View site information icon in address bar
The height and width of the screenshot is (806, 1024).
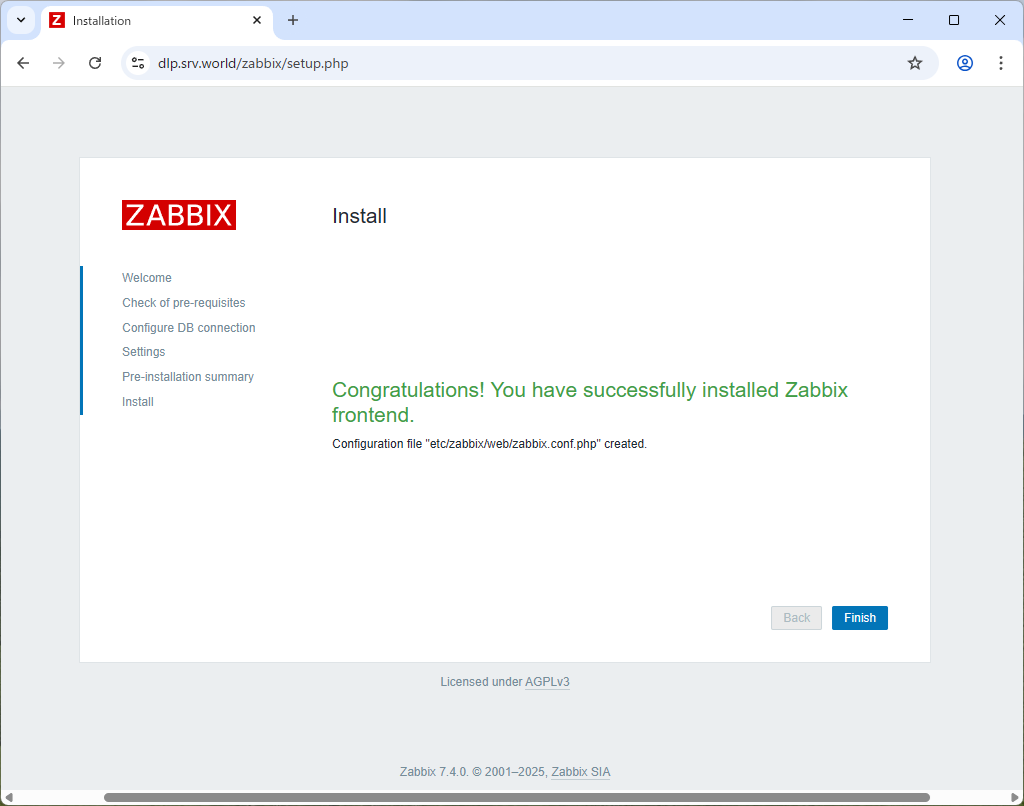pyautogui.click(x=138, y=63)
